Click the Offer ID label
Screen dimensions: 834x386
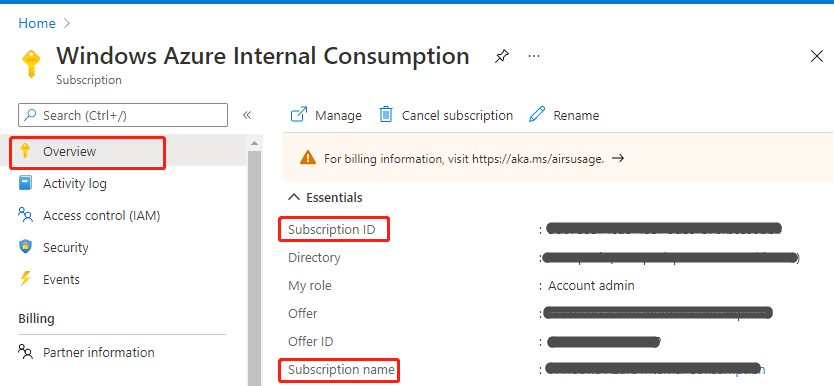click(311, 341)
